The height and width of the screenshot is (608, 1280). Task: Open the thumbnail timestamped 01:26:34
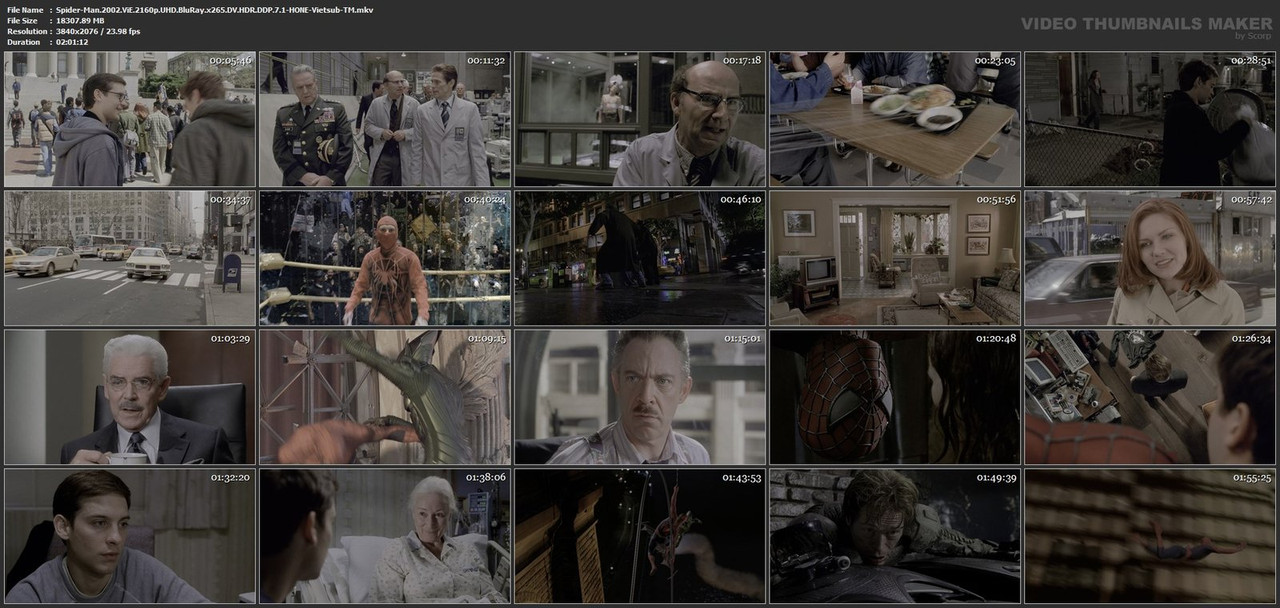pos(1150,397)
